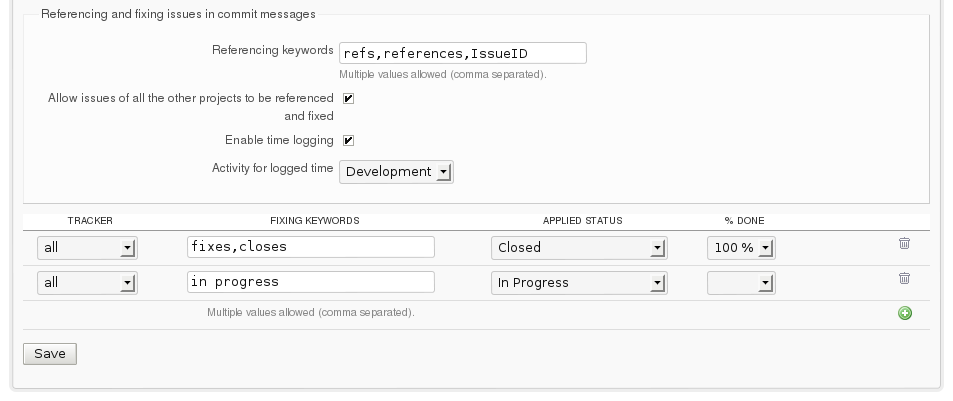Open the empty % done dropdown
The image size is (953, 401).
[740, 283]
